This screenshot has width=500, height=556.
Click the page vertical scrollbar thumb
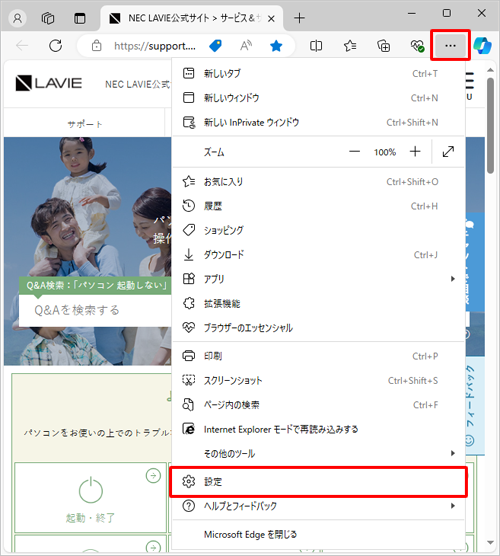pos(490,126)
